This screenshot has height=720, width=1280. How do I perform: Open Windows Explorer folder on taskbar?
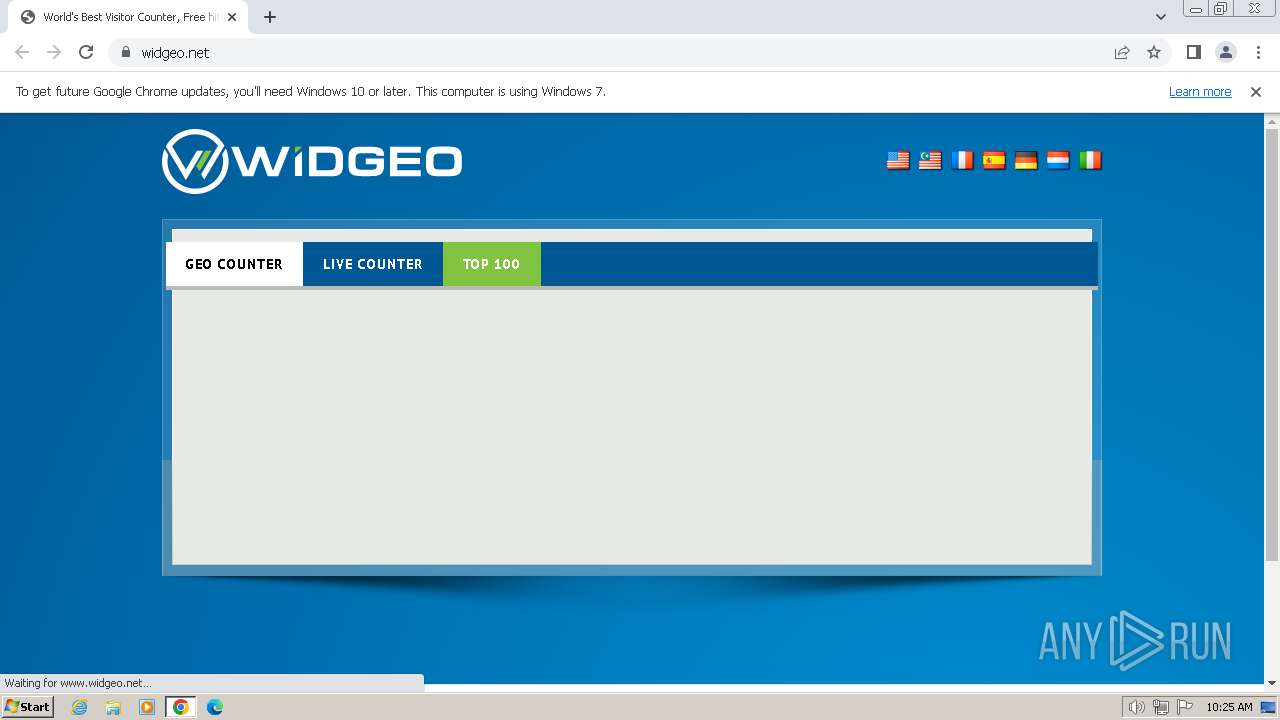[113, 707]
